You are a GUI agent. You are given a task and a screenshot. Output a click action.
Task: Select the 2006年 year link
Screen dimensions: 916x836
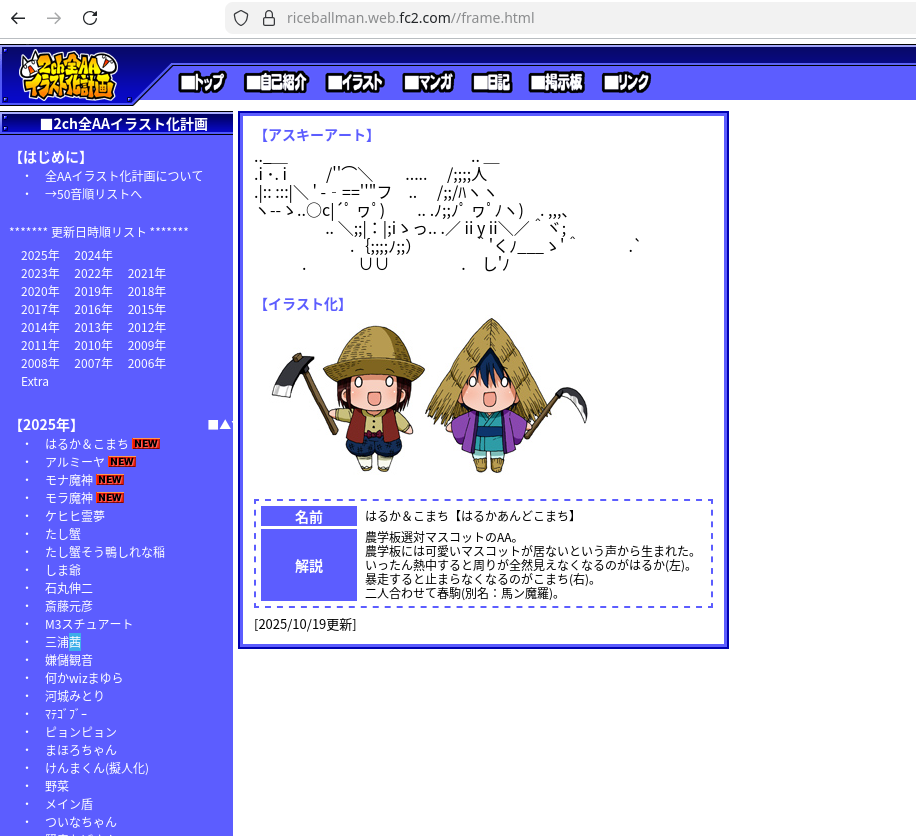pos(147,363)
